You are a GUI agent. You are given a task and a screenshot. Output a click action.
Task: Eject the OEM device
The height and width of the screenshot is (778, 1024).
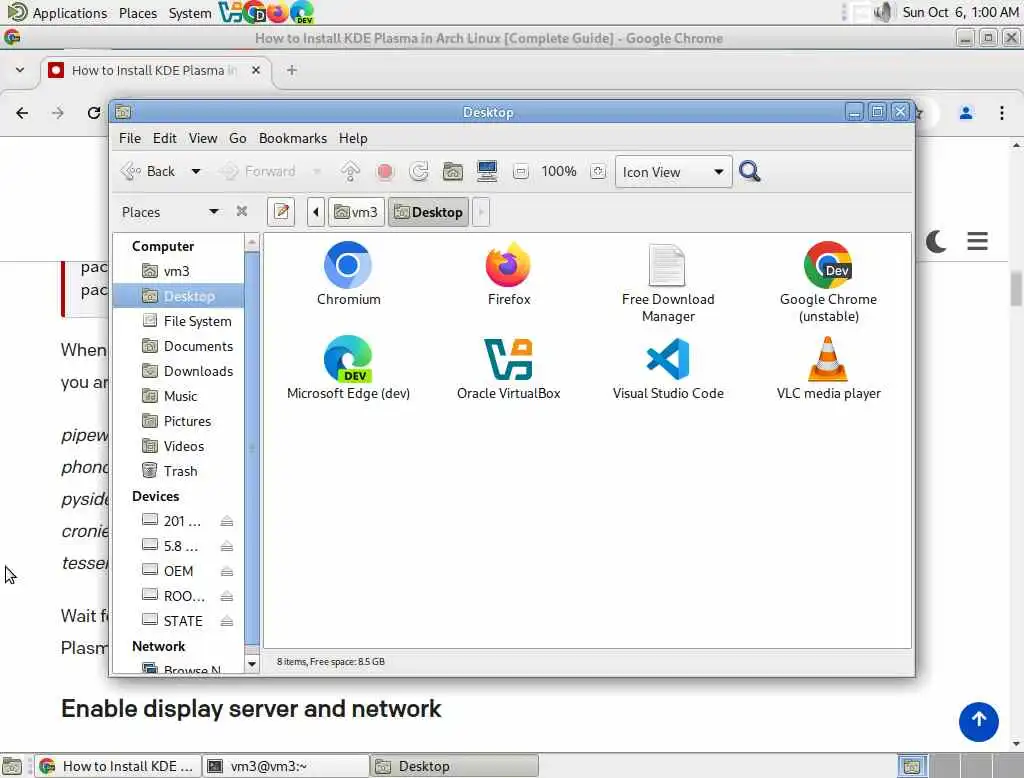(x=227, y=572)
